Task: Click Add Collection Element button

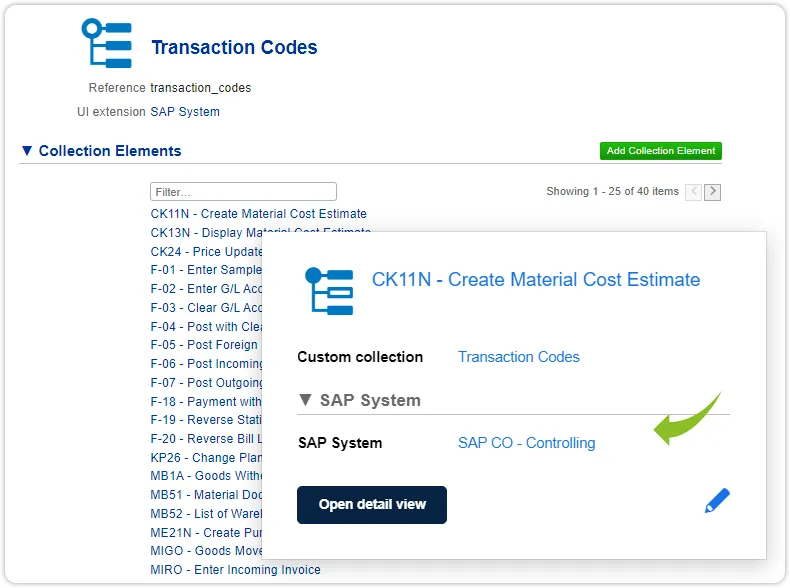Action: coord(661,151)
